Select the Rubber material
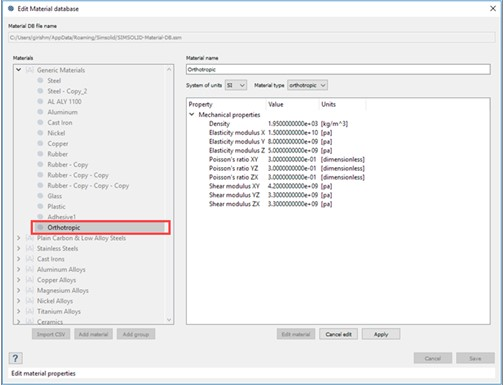The width and height of the screenshot is (504, 385). (58, 154)
